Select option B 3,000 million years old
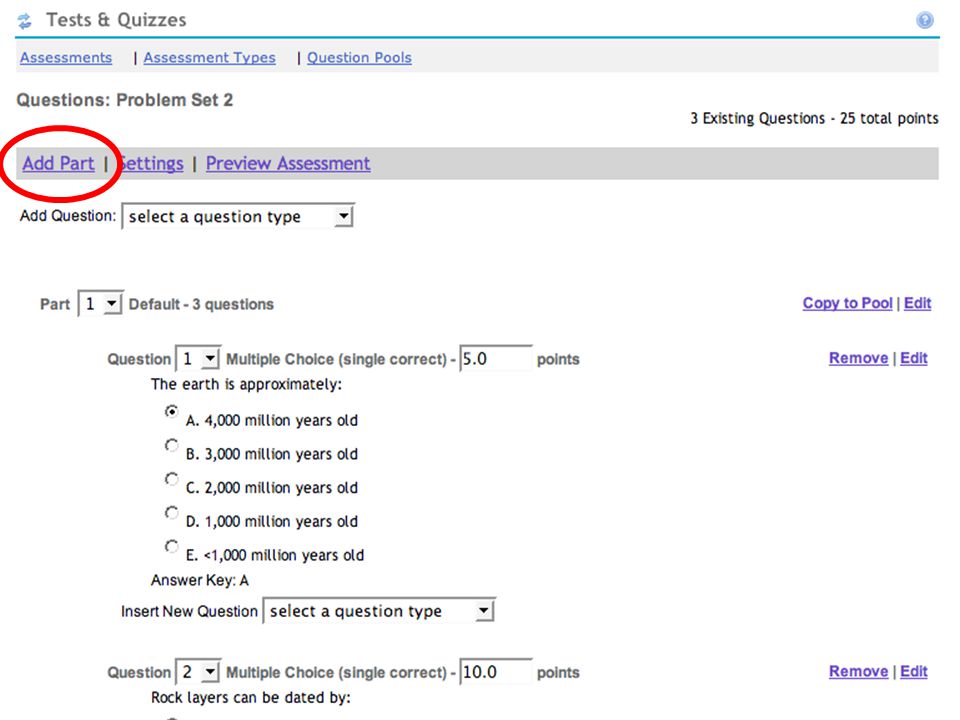The image size is (960, 720). tap(171, 445)
